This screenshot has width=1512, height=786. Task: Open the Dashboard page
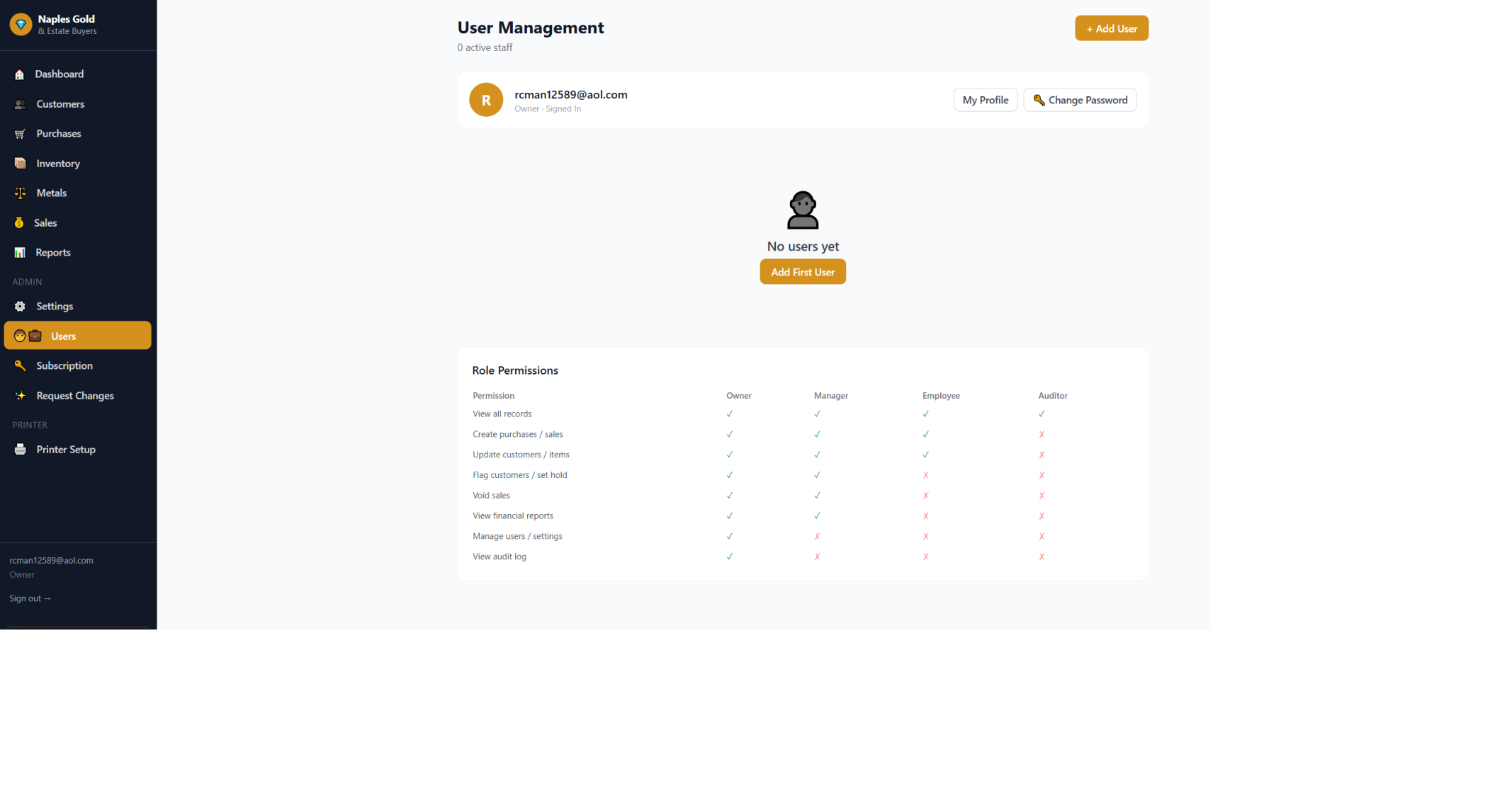click(x=78, y=74)
